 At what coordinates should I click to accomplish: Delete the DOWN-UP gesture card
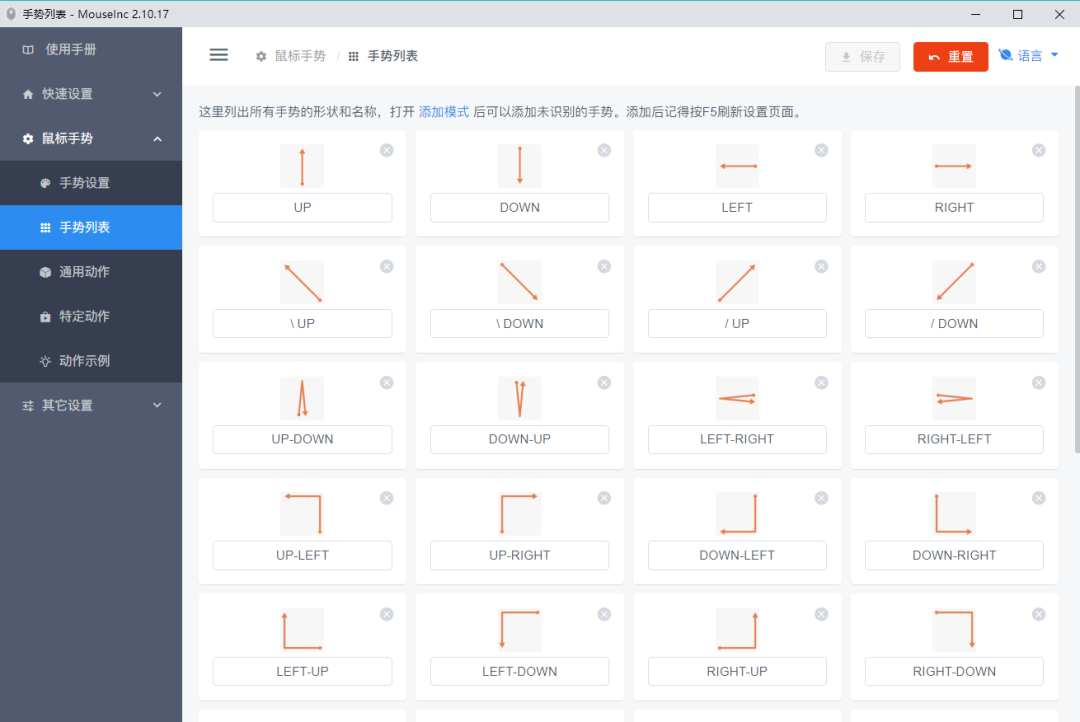(x=604, y=382)
